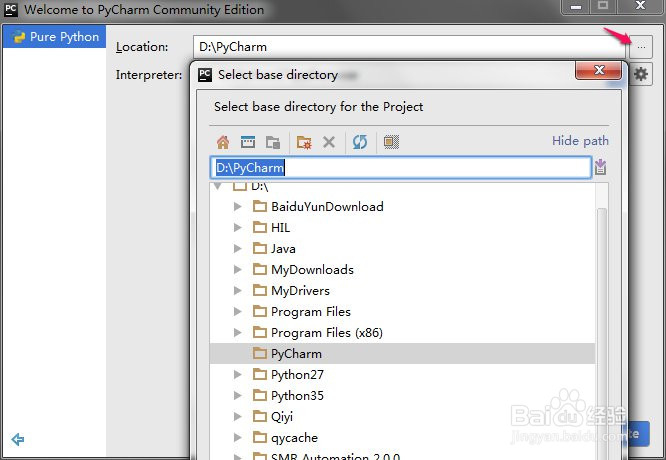Screen dimensions: 666x460
Task: Click the Desktop directory toolbar icon
Action: [248, 142]
